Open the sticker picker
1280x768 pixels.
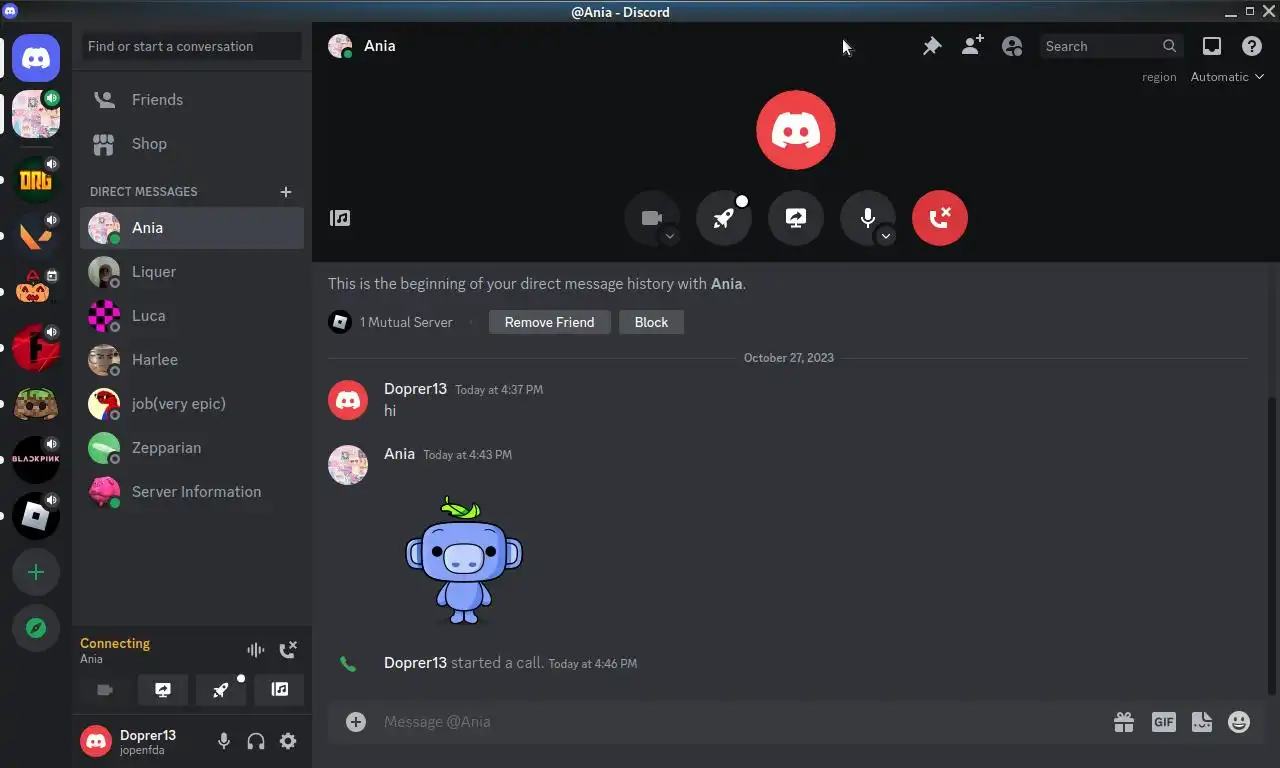pos(1202,722)
